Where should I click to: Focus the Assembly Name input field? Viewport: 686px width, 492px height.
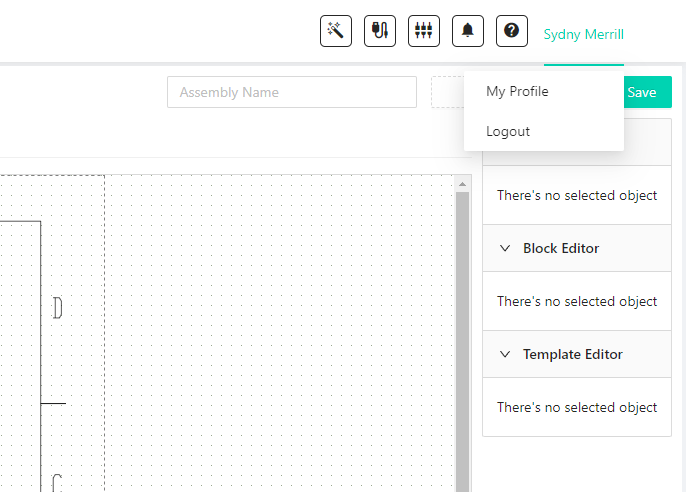[292, 92]
